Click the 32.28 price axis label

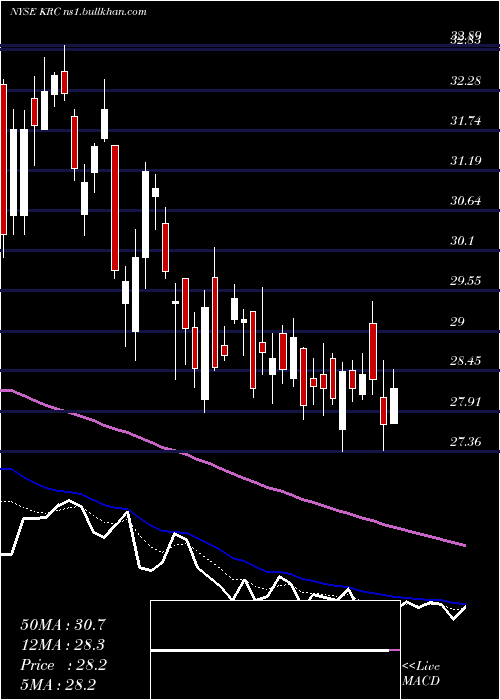pyautogui.click(x=466, y=81)
